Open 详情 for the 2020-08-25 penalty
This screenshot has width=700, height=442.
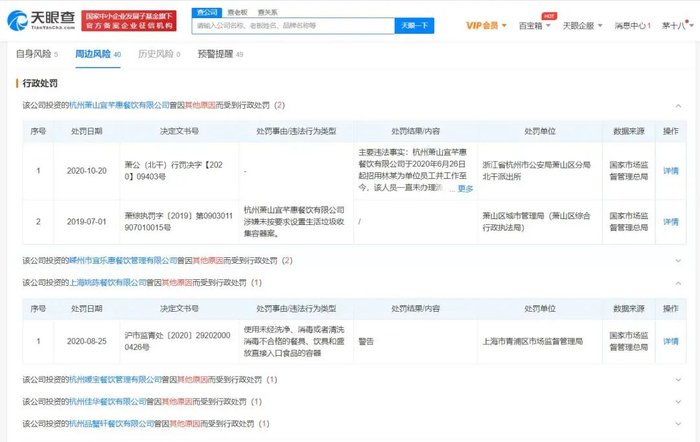(x=671, y=341)
